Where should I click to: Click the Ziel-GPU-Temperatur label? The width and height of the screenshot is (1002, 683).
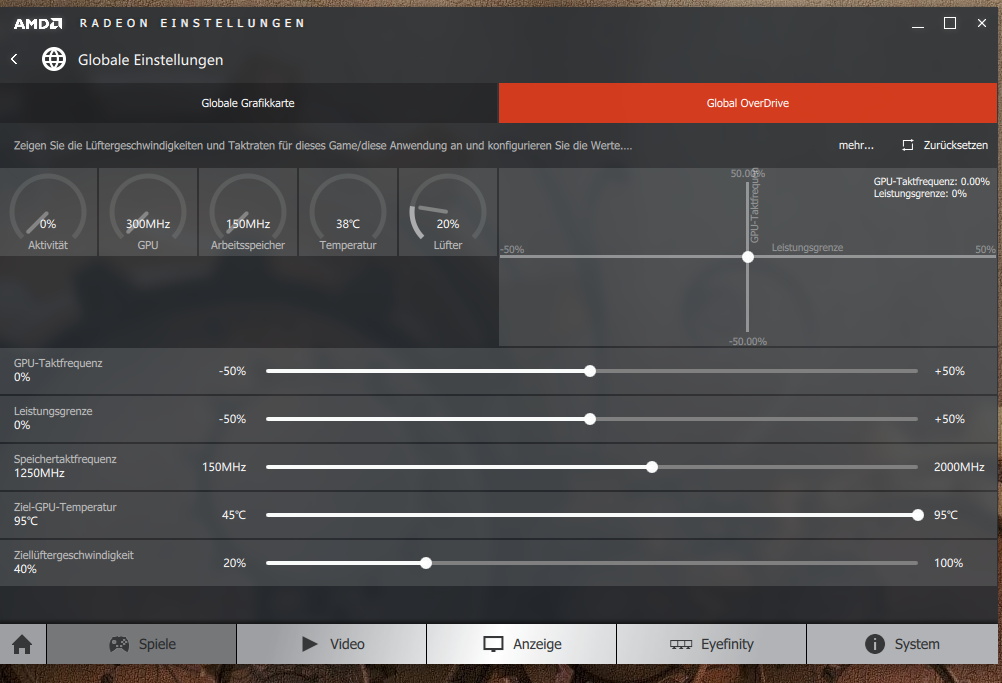click(65, 507)
